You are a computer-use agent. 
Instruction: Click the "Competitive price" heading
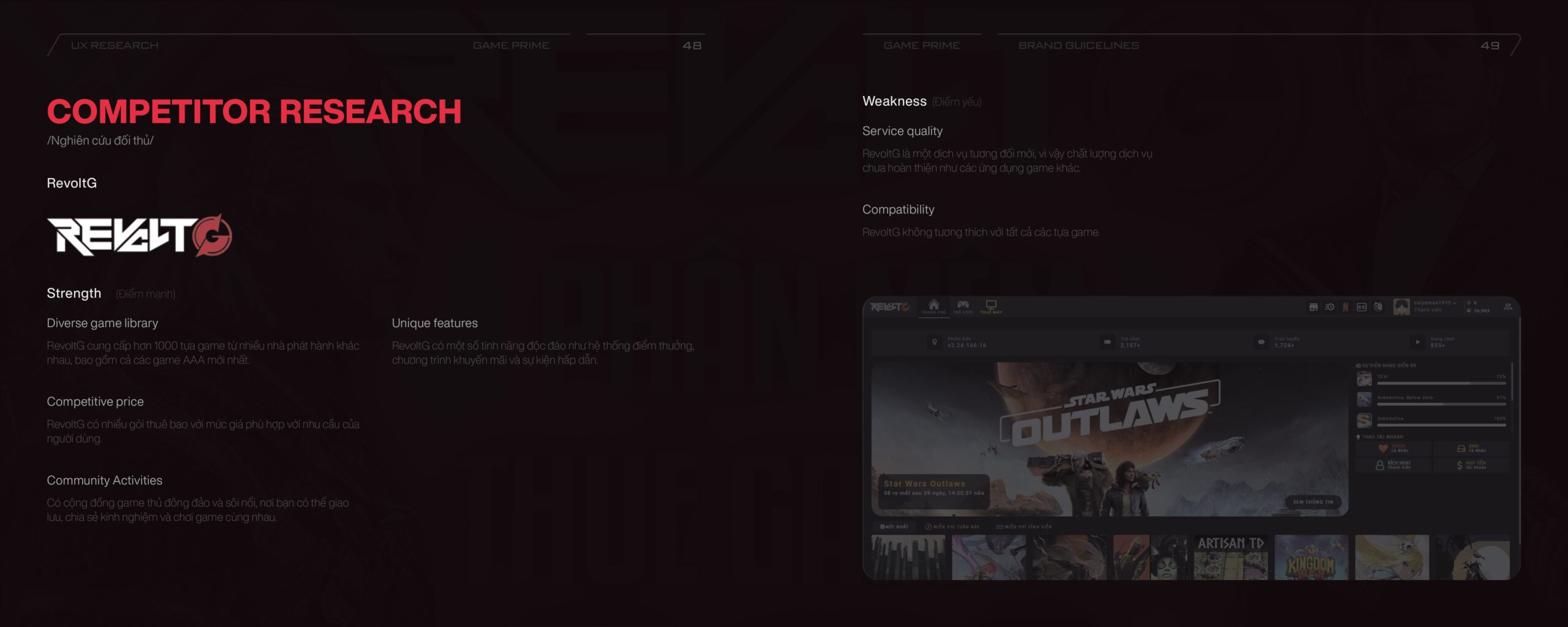(x=95, y=401)
